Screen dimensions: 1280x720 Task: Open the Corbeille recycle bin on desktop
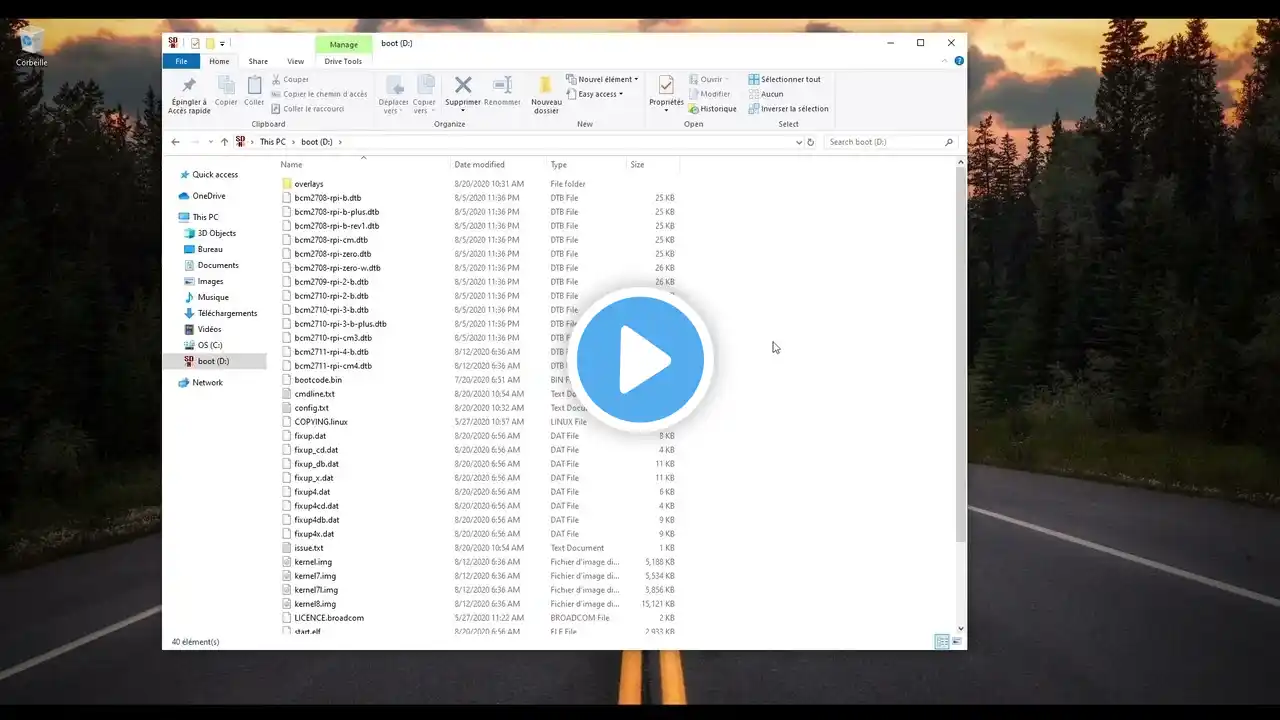(x=32, y=47)
